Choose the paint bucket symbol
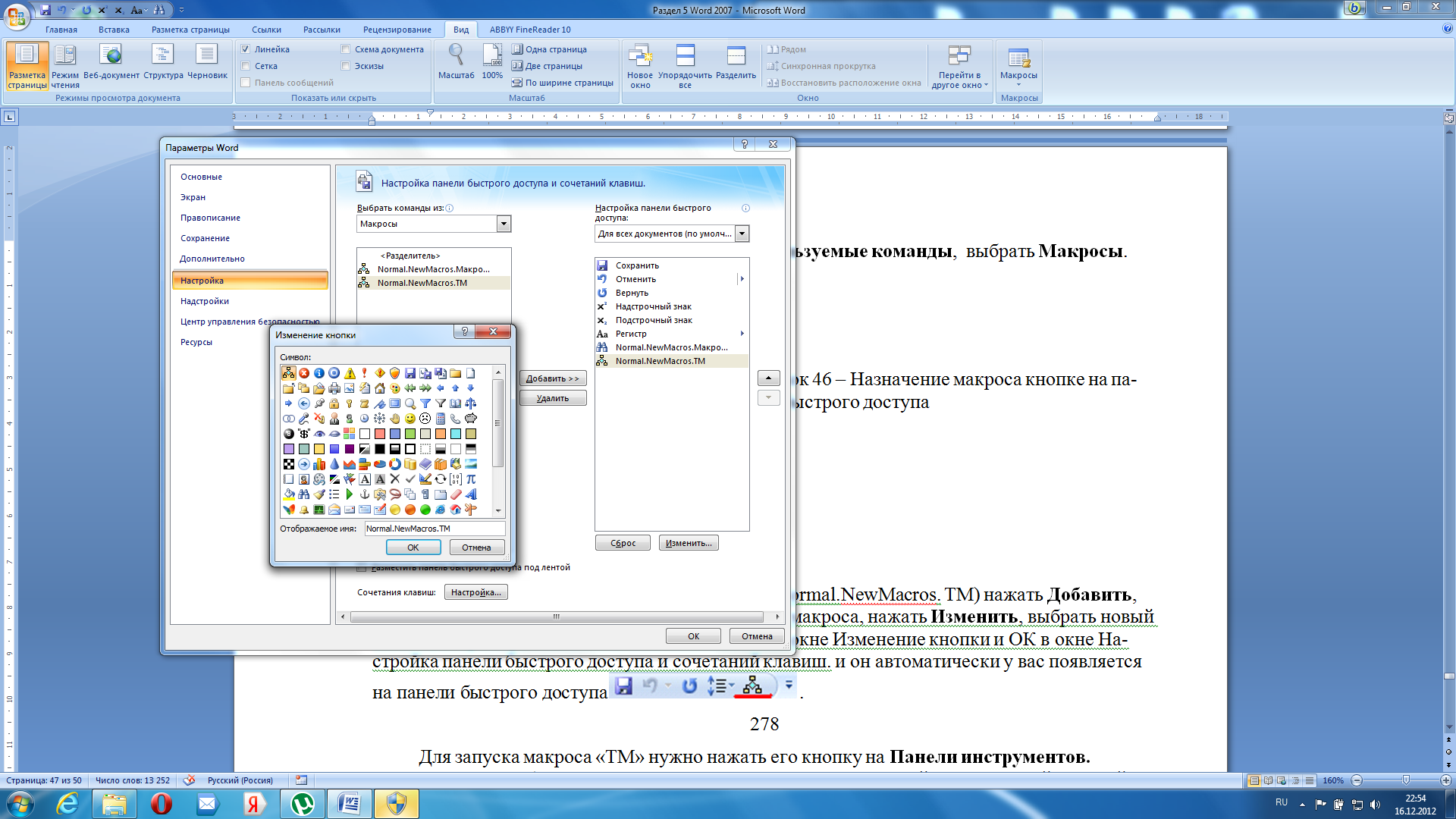The image size is (1456, 819). (289, 494)
